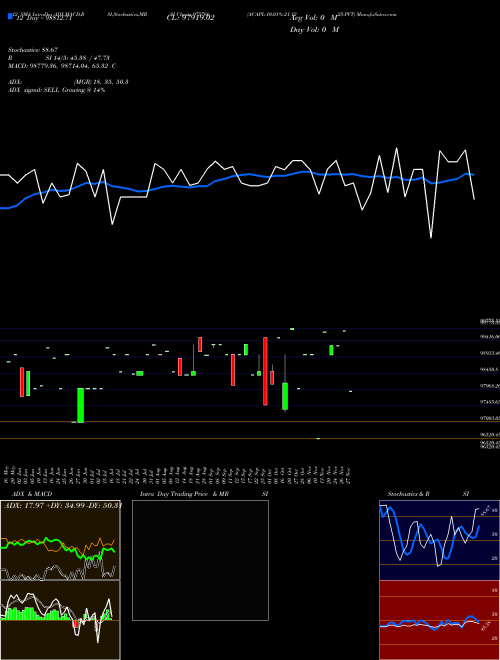This screenshot has height=660, width=500.
Task: Click the 'Day Vol: 0 M' label
Action: pos(314,30)
